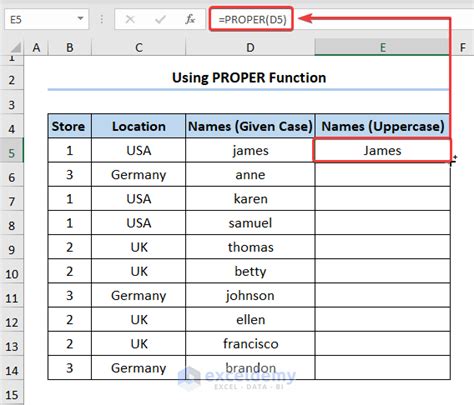The width and height of the screenshot is (474, 405).
Task: Click the 'UK' cell in betty's row
Action: click(x=139, y=271)
